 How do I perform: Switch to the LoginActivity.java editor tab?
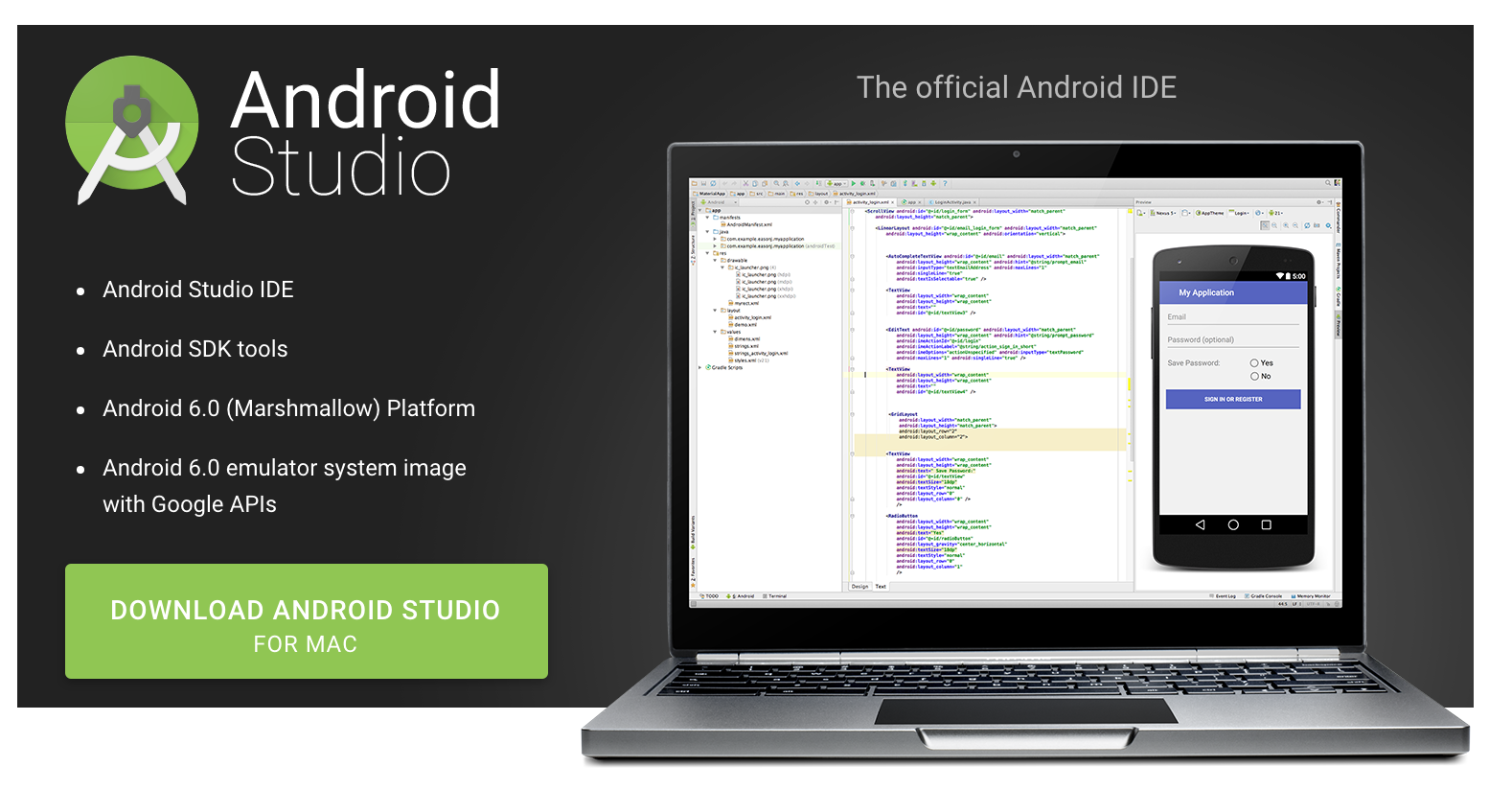click(x=952, y=202)
